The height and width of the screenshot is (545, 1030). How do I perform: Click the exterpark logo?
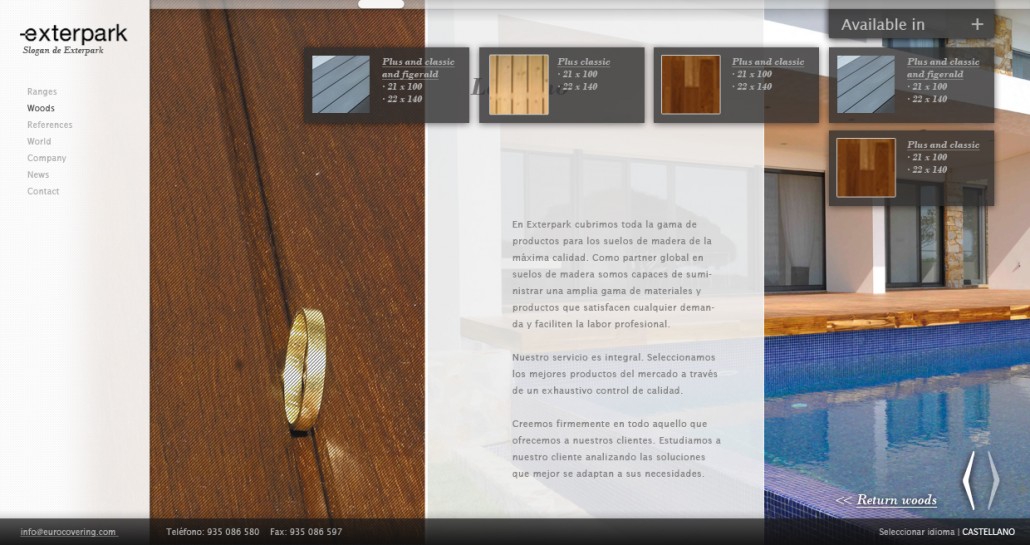tap(74, 35)
